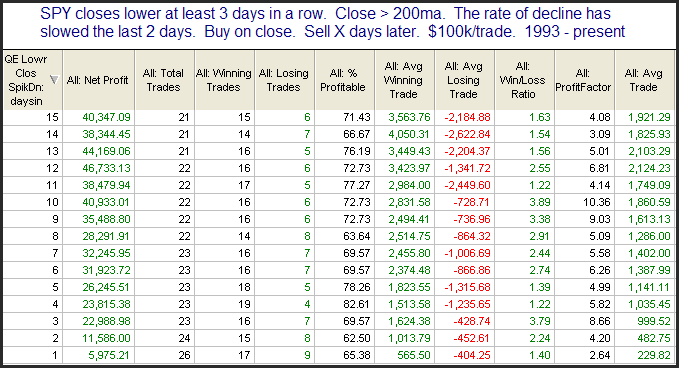The image size is (679, 368).
Task: Click avg trade value 2,103.29
Action: coord(650,151)
